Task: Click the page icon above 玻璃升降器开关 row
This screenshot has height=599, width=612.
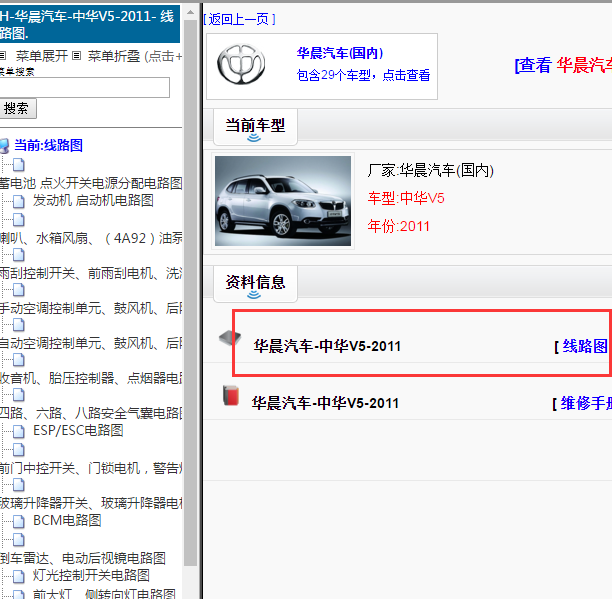Action: [18, 485]
